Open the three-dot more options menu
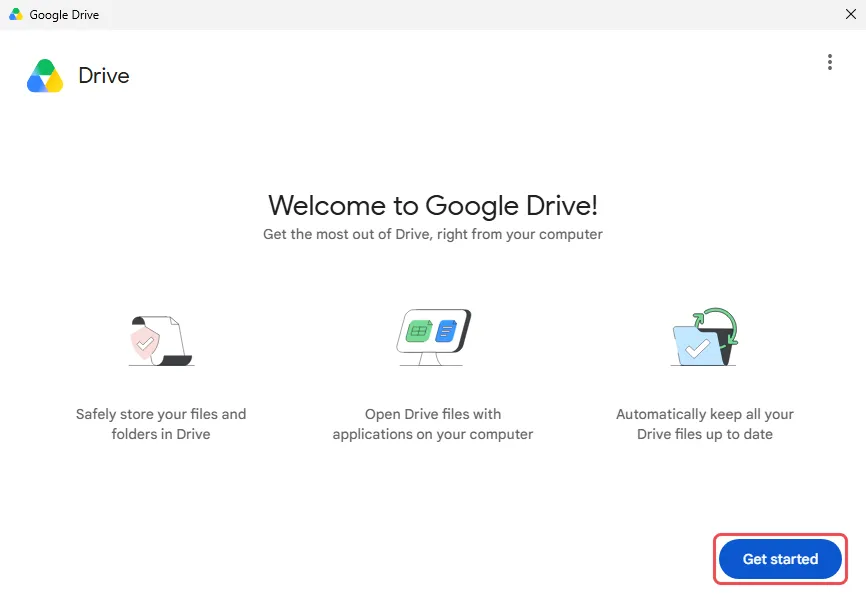The width and height of the screenshot is (866, 600). (x=830, y=62)
